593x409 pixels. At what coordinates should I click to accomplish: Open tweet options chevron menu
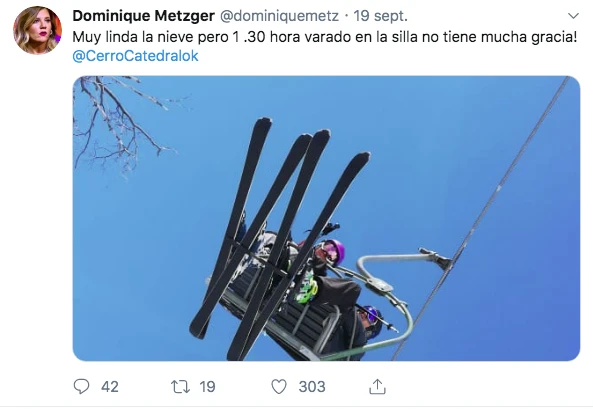[573, 16]
